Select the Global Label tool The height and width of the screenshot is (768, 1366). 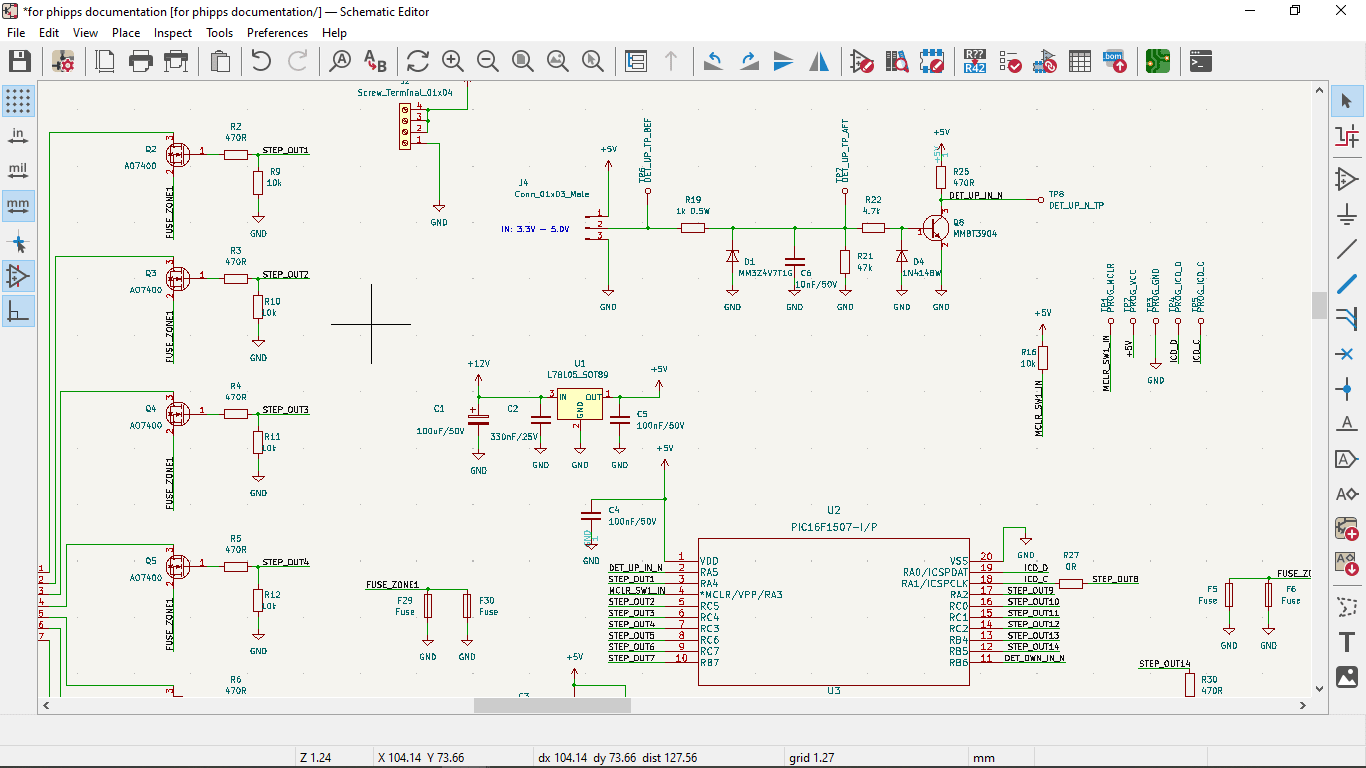pyautogui.click(x=1346, y=459)
